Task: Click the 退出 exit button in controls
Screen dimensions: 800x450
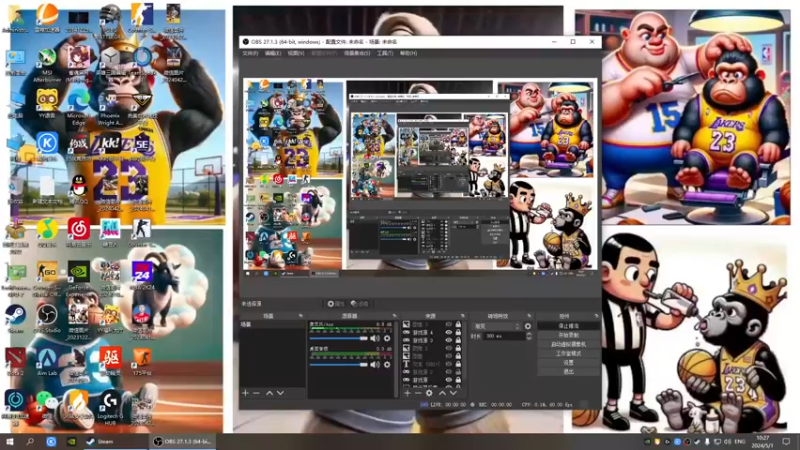Action: [x=568, y=371]
